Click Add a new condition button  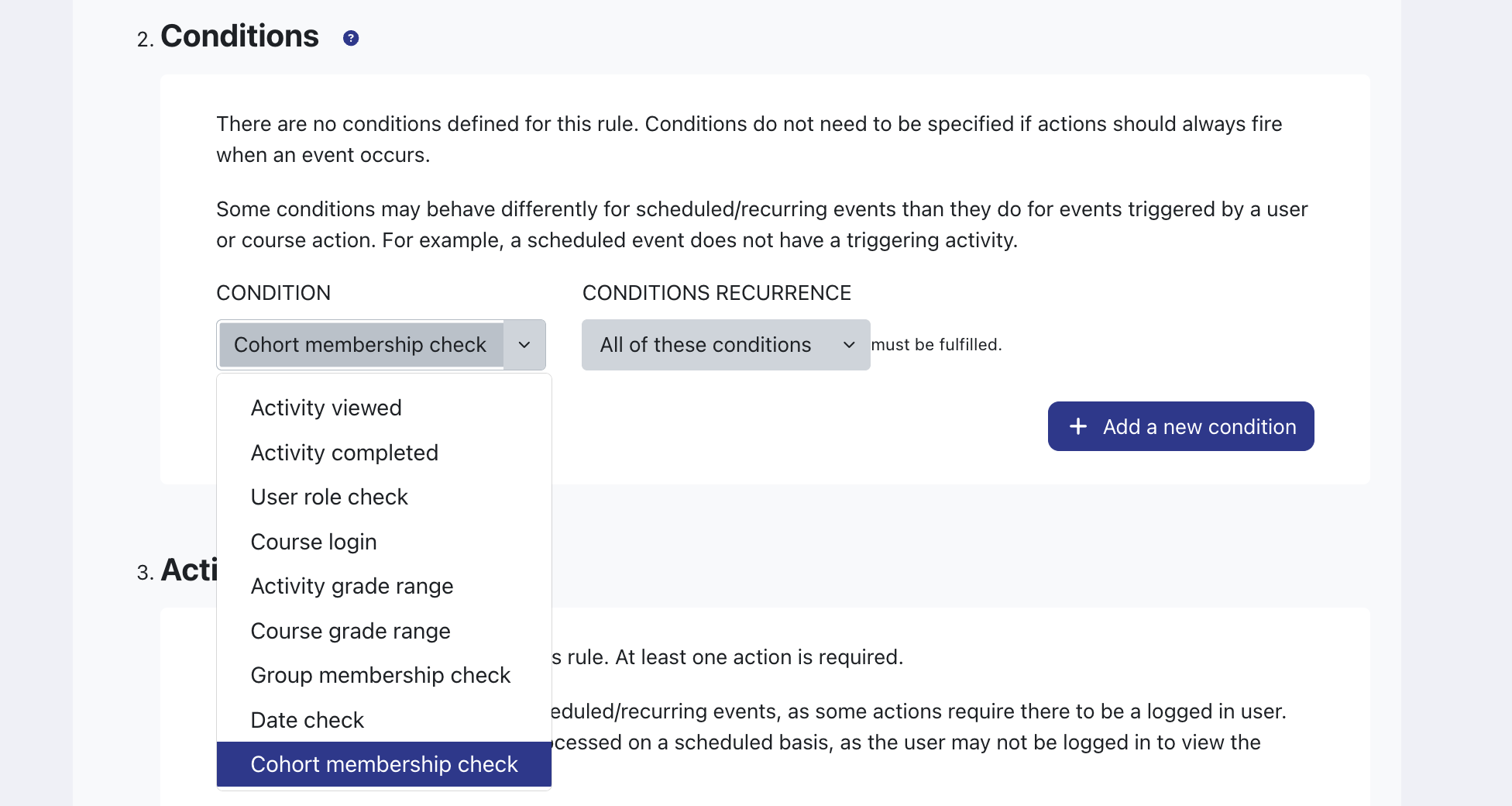click(1180, 426)
